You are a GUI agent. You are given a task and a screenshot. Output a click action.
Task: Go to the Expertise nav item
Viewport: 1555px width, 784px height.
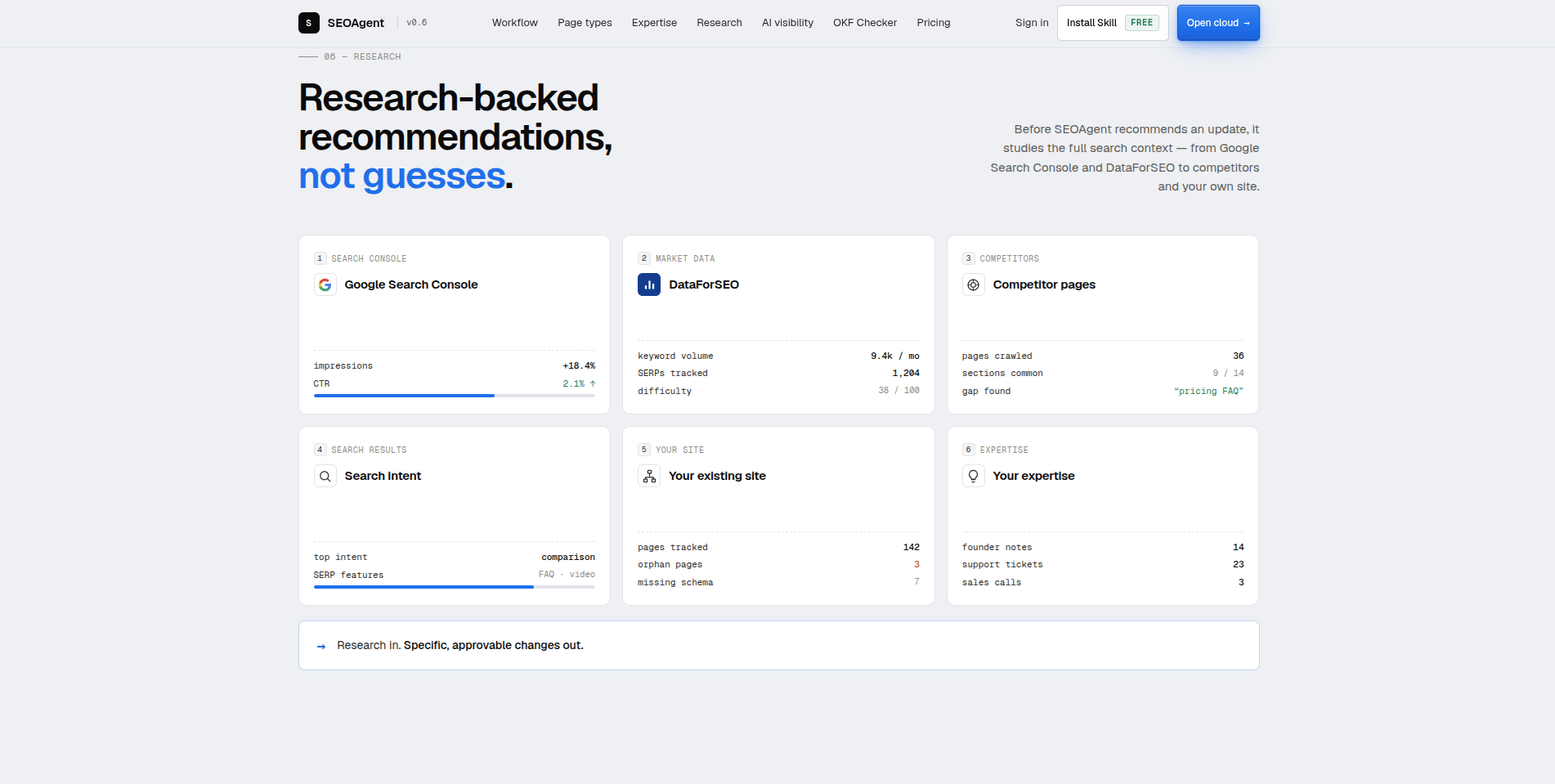pos(654,23)
